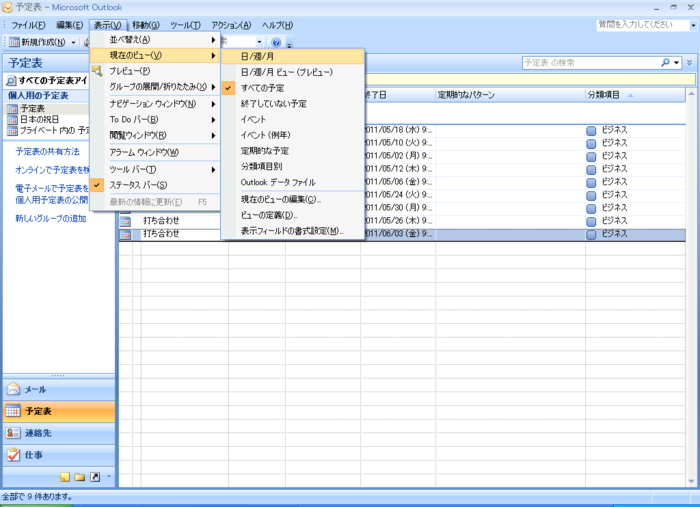The height and width of the screenshot is (507, 700).
Task: Open the Shortcuts icon in the bottom strip
Action: (95, 477)
